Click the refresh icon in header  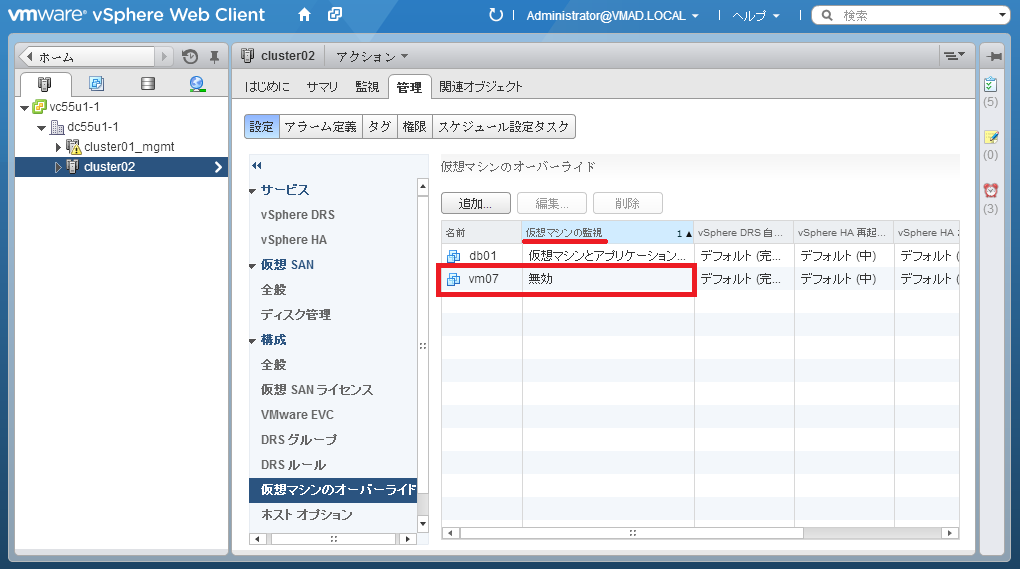click(x=496, y=15)
